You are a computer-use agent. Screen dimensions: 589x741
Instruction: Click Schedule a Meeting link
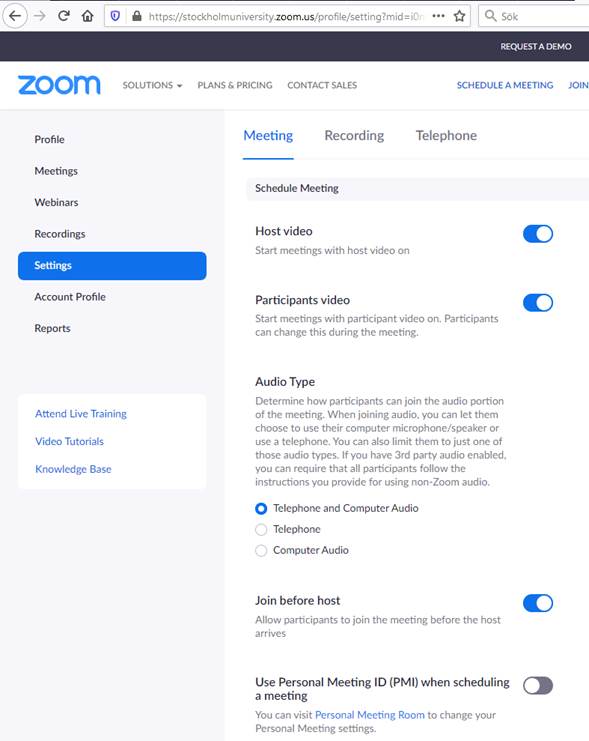(505, 85)
